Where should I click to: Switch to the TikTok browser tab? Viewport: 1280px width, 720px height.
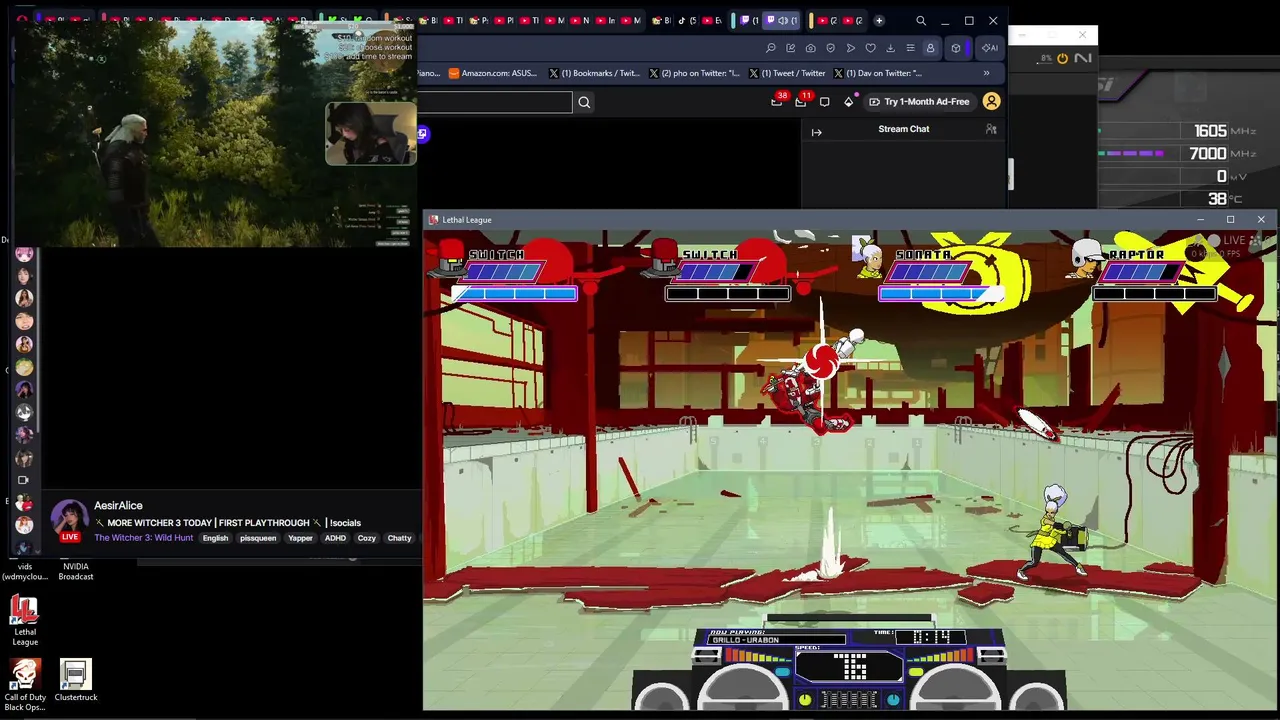(688, 20)
